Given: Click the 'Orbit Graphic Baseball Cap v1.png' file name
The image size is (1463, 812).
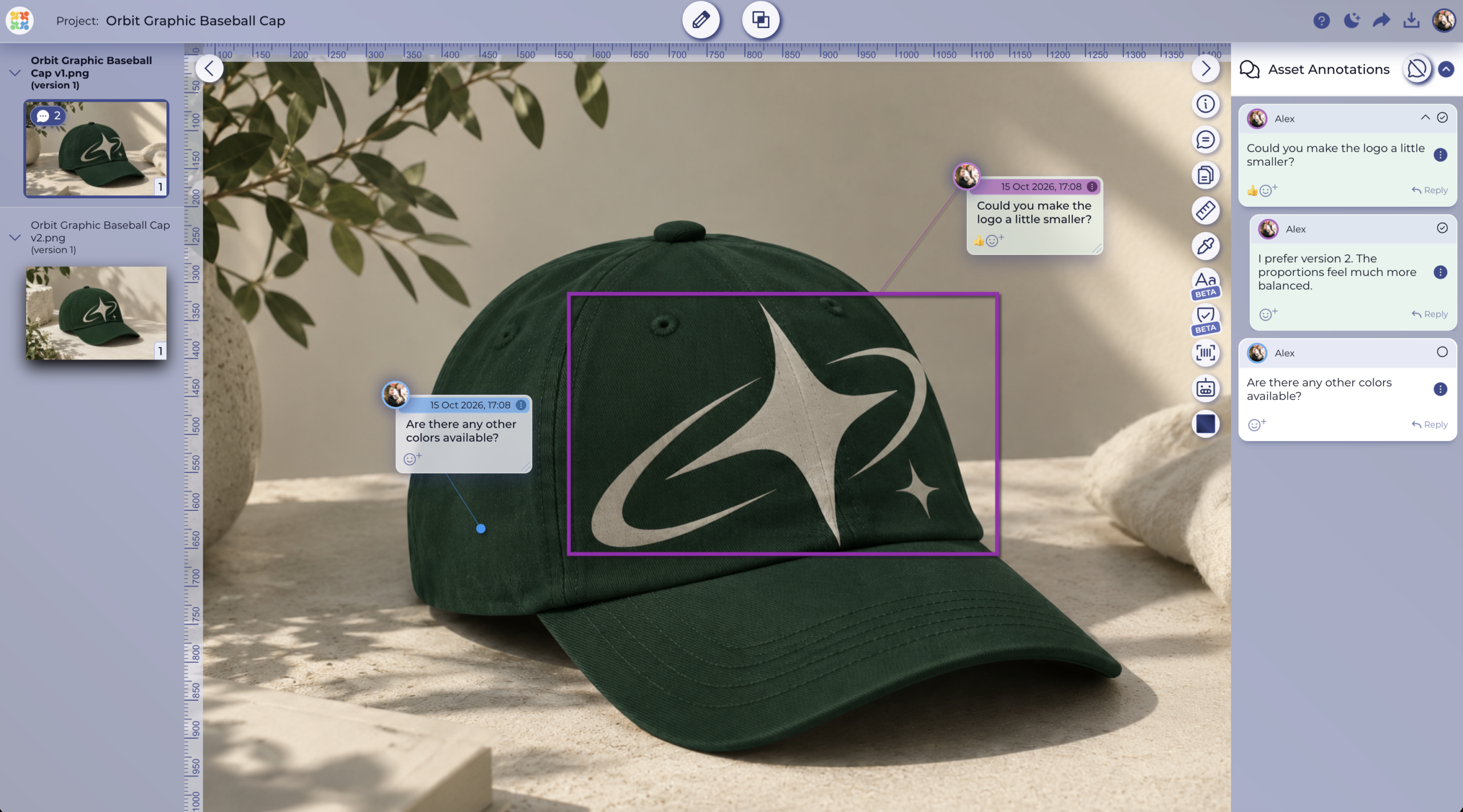Looking at the screenshot, I should tap(91, 66).
